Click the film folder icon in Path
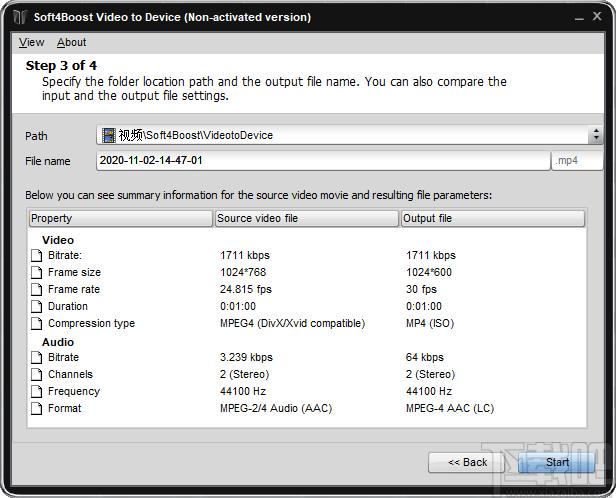616x498 pixels. [109, 135]
